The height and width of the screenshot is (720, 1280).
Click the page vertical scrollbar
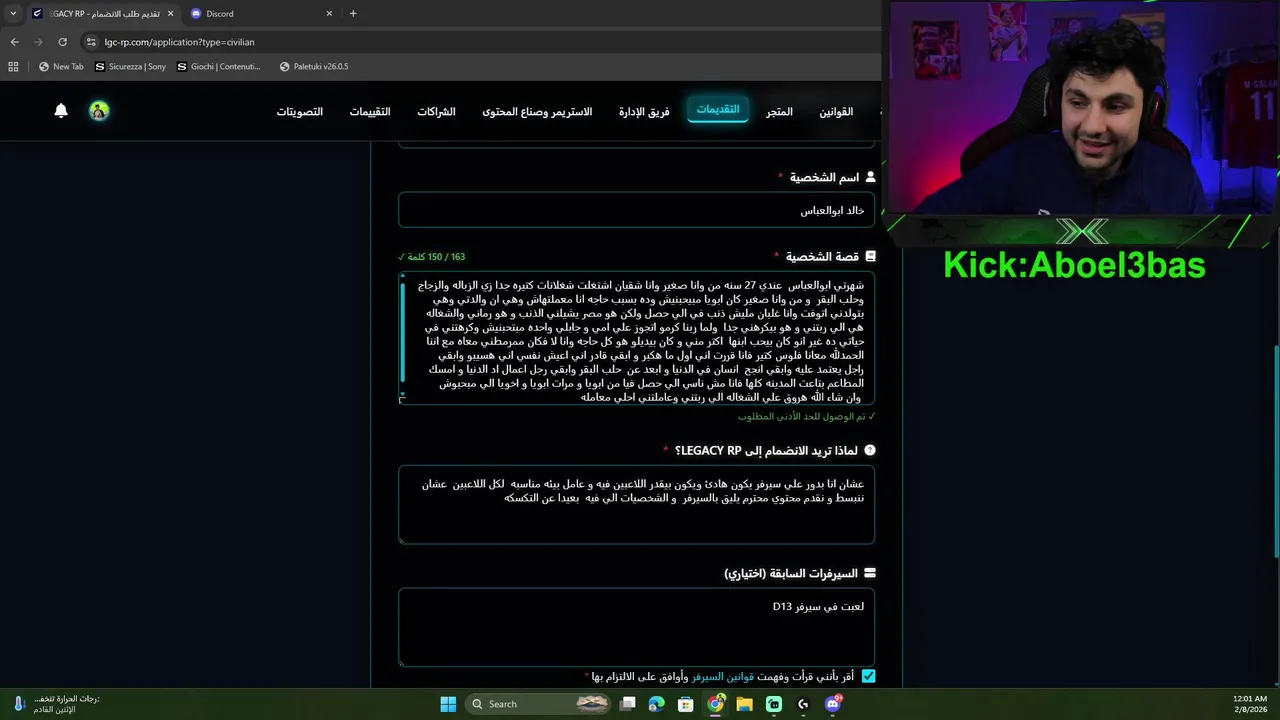[x=1276, y=450]
